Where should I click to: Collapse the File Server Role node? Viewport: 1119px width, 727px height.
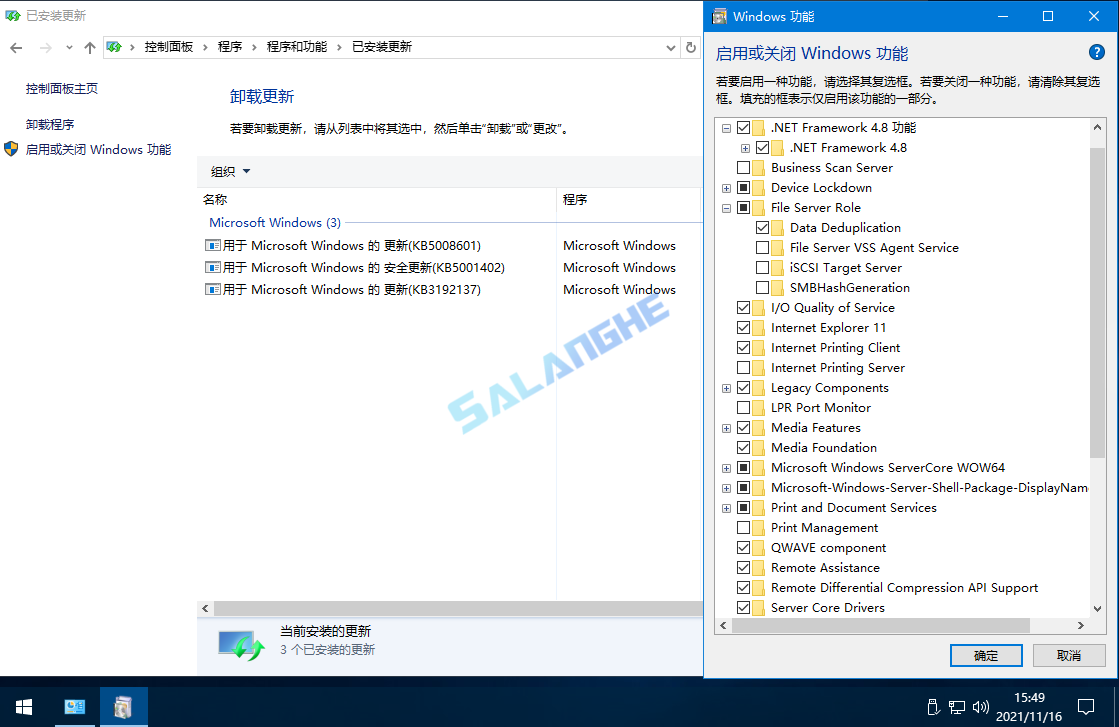pyautogui.click(x=726, y=207)
